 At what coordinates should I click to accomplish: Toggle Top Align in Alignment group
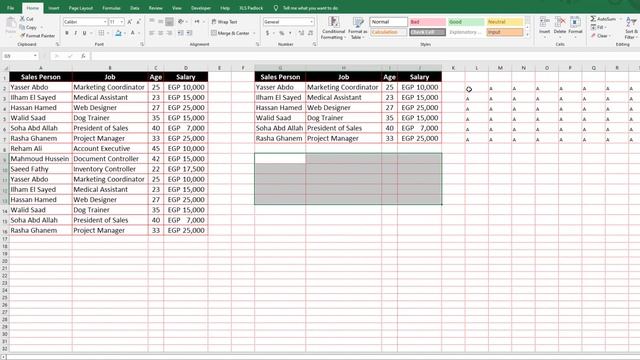pos(152,21)
